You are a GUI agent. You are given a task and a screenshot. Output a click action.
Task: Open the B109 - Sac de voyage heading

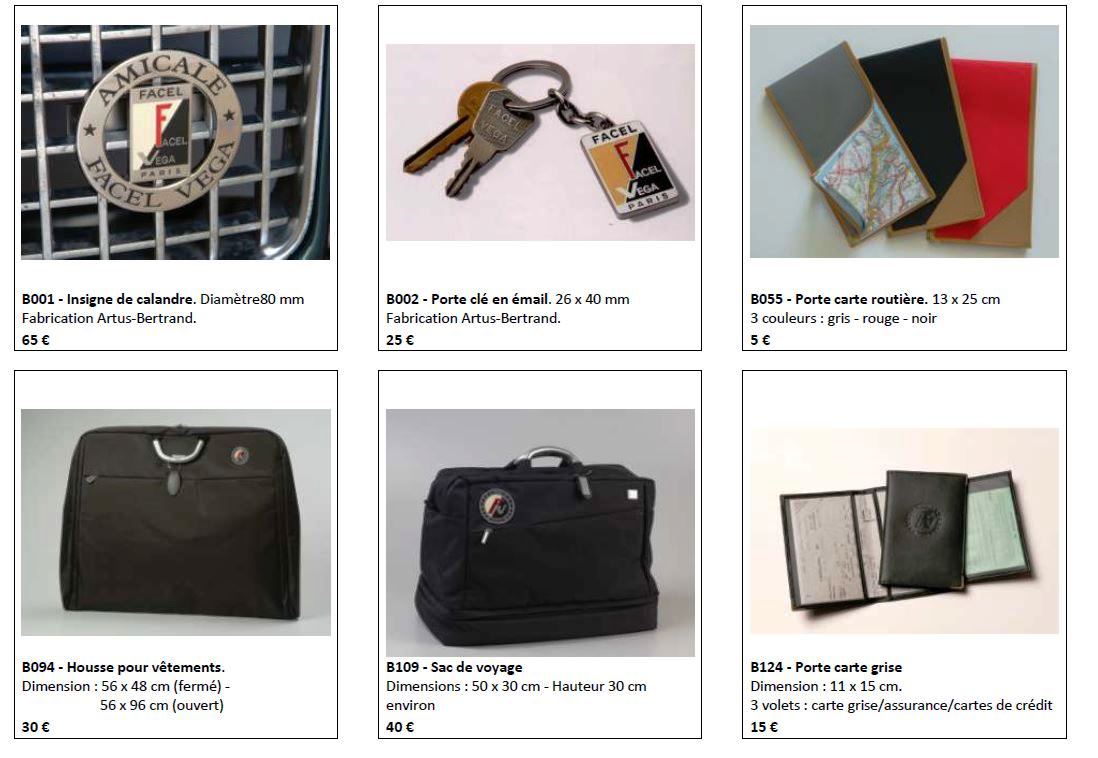tap(454, 668)
